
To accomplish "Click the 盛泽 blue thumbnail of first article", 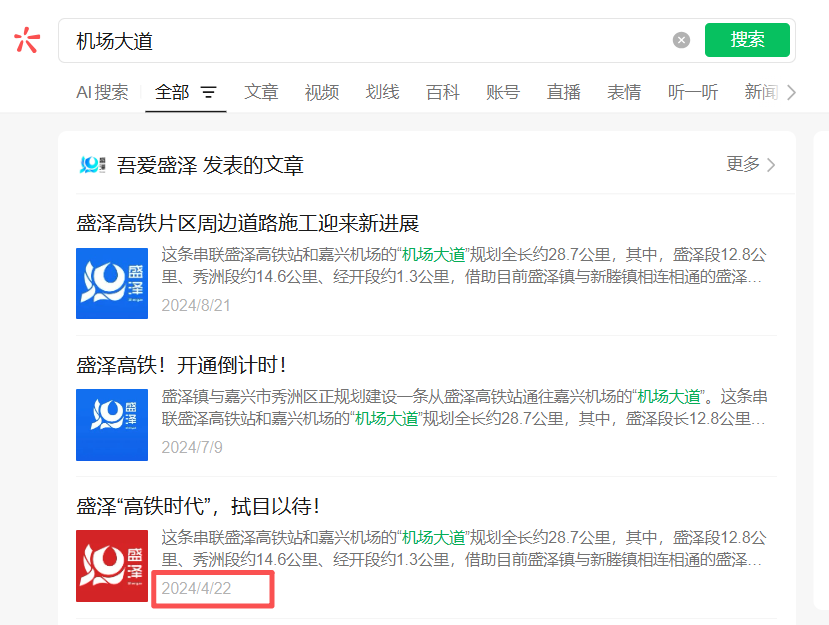I will pos(111,283).
